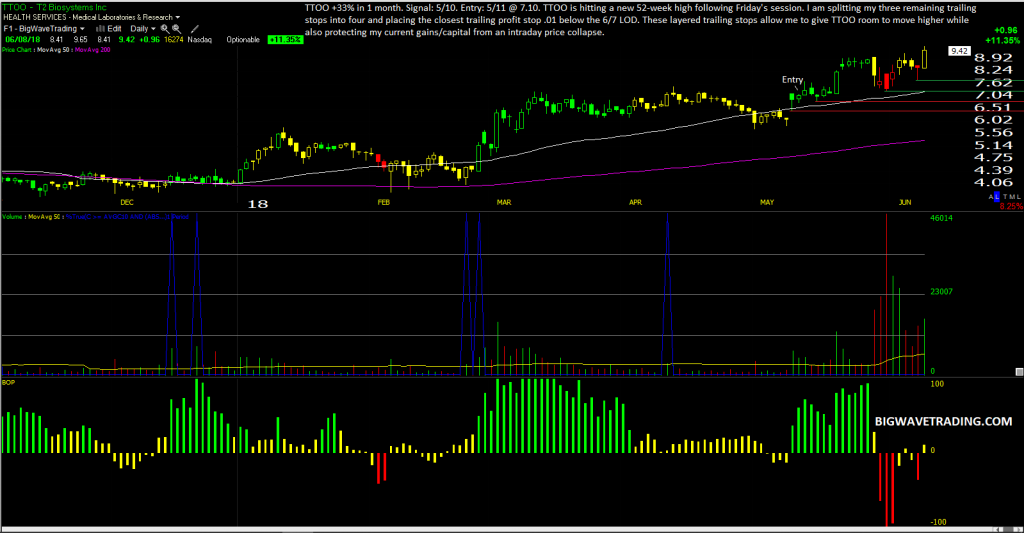Click the BOP -100 axis label
This screenshot has height=533, width=1024.
click(x=938, y=522)
